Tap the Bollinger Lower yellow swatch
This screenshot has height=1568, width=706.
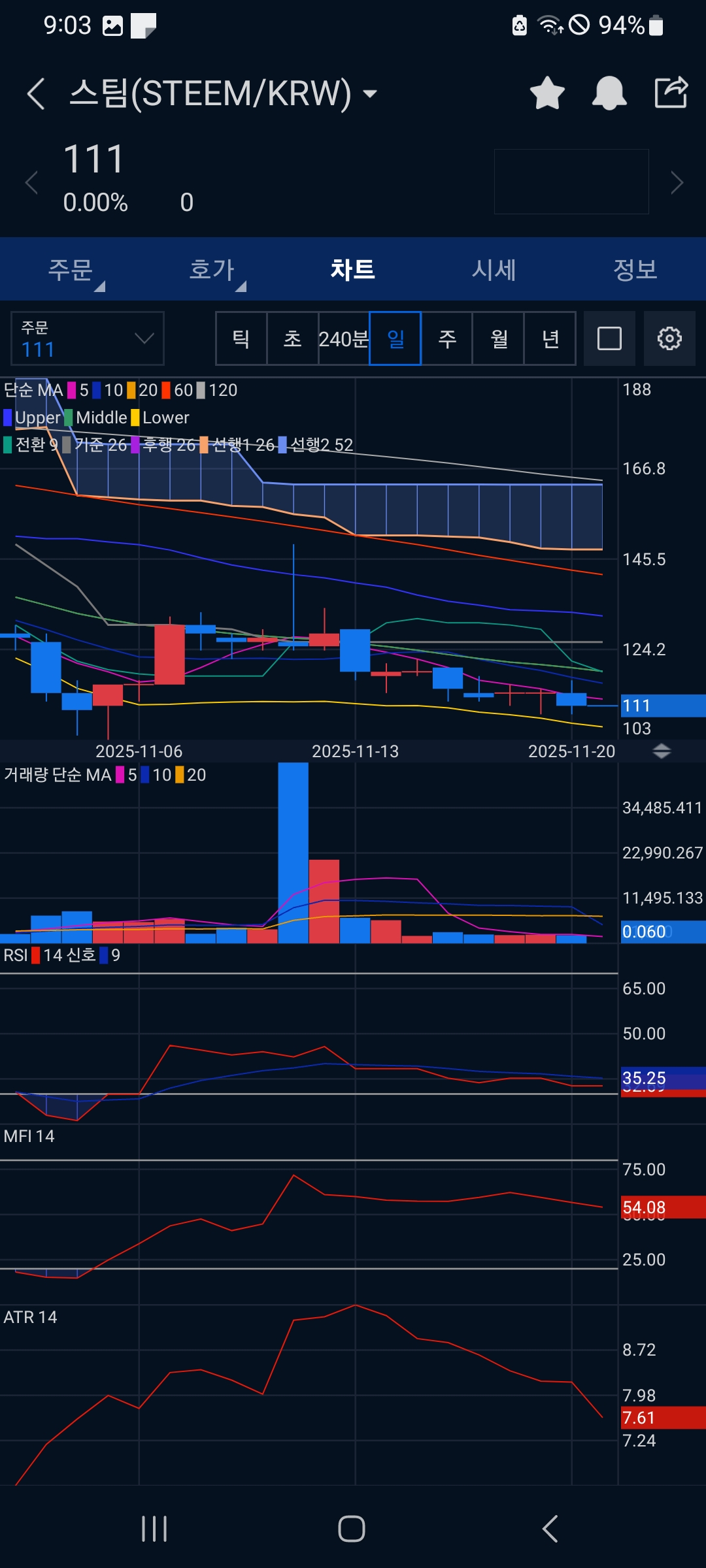135,417
